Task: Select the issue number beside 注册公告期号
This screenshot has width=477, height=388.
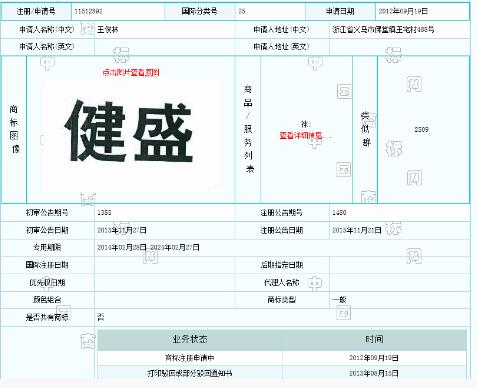Action: click(339, 212)
